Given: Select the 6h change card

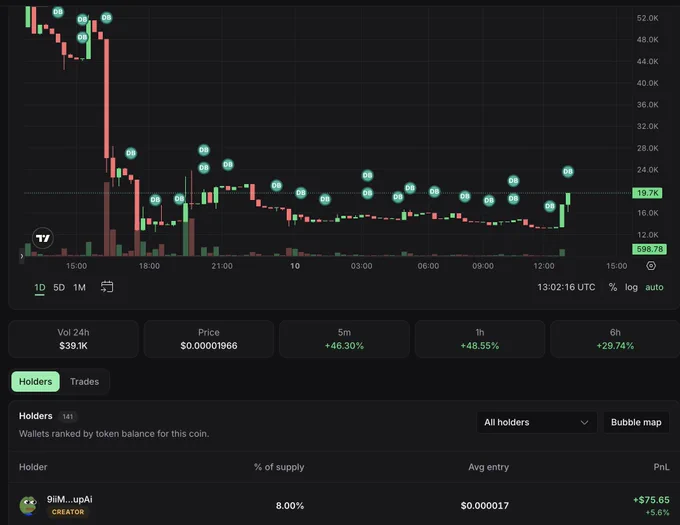Looking at the screenshot, I should 615,339.
